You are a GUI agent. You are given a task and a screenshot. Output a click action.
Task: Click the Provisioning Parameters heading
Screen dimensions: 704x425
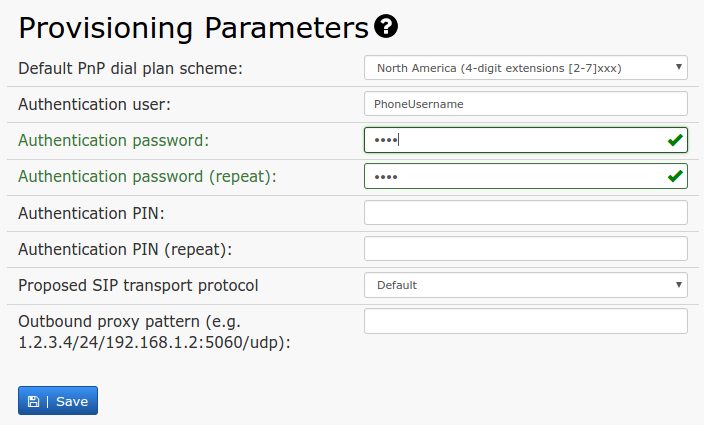point(194,28)
